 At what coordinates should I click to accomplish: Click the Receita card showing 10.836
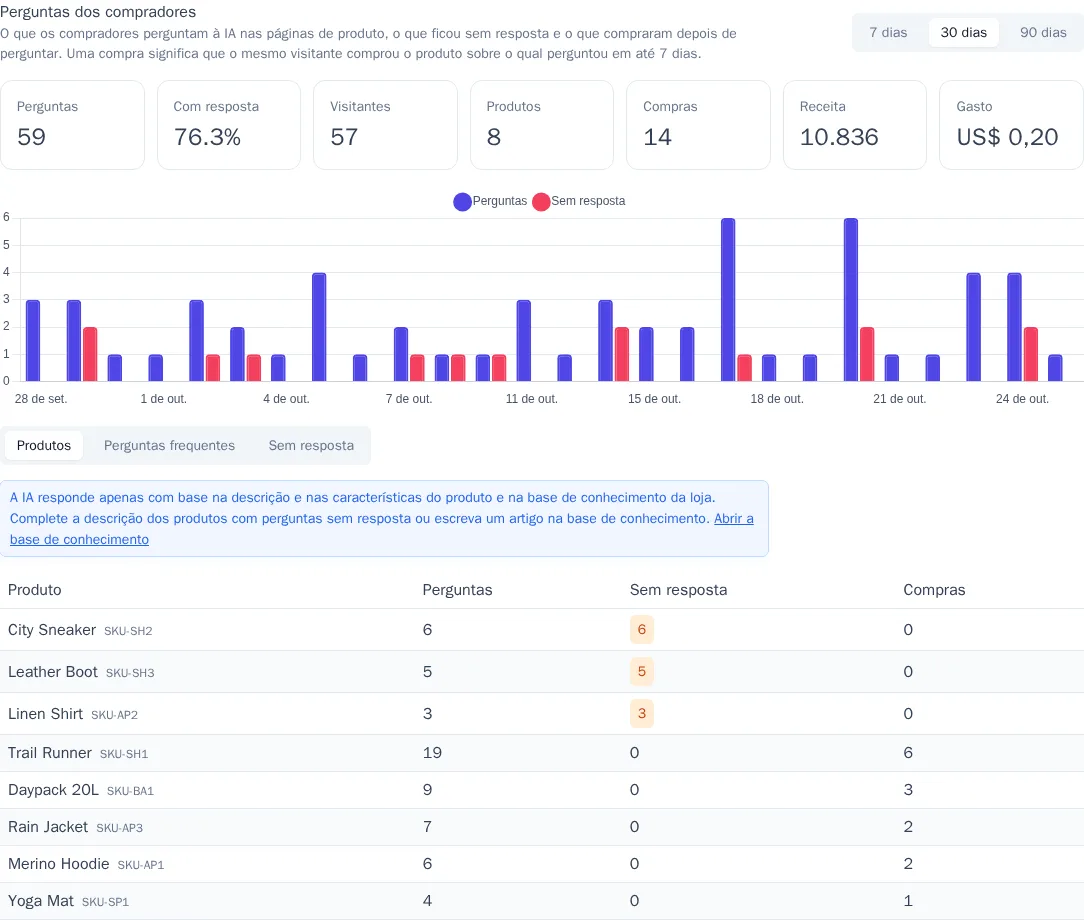point(854,125)
